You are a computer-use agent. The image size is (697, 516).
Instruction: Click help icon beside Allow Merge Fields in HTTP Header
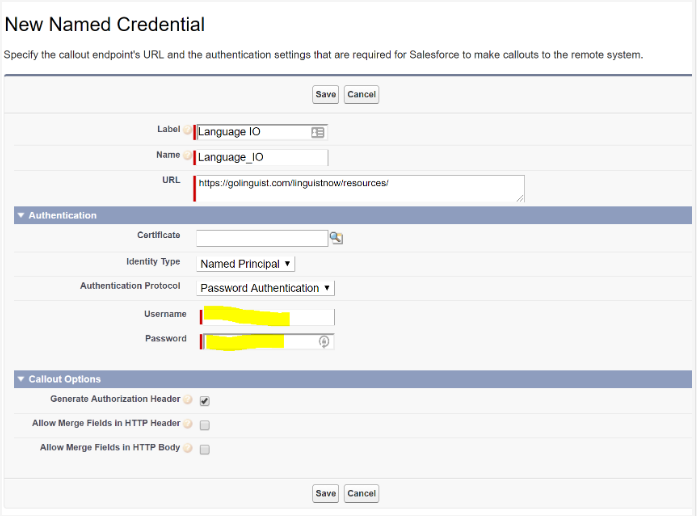pos(187,424)
